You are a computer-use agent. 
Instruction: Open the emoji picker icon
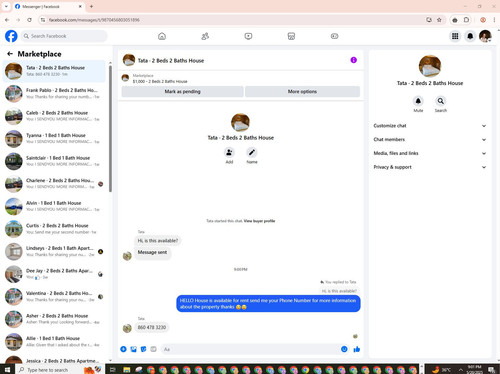[x=344, y=349]
